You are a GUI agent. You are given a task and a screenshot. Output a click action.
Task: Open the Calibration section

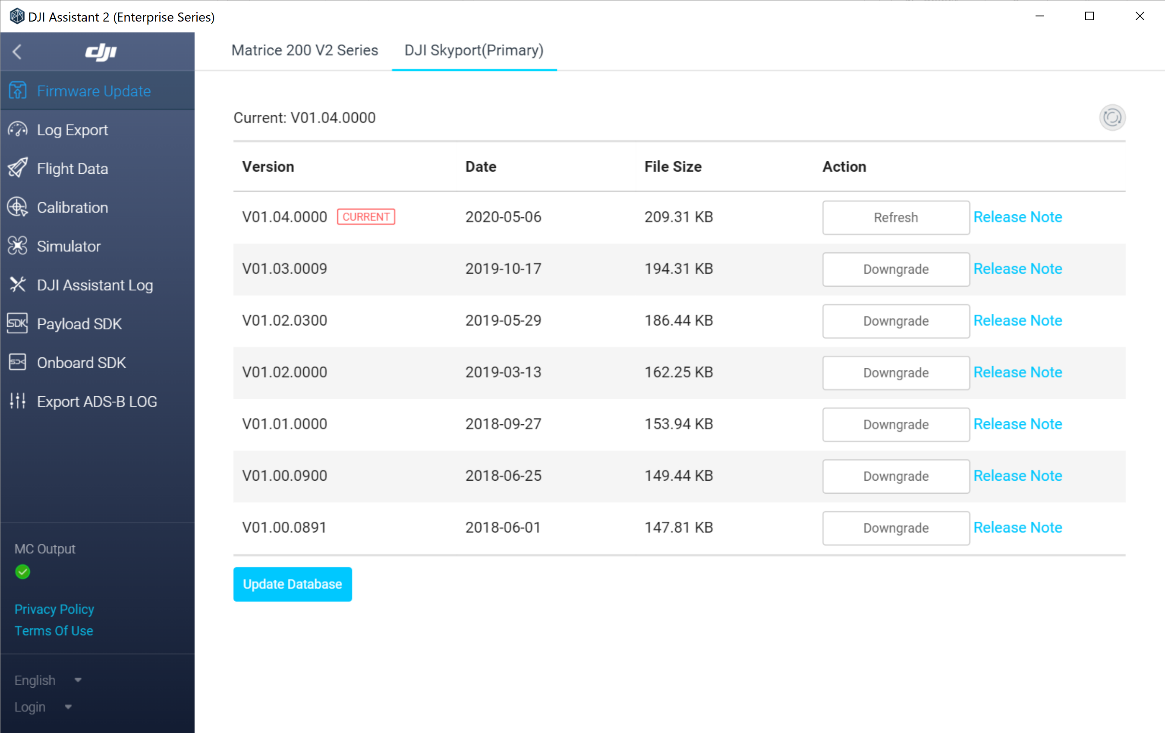97,207
